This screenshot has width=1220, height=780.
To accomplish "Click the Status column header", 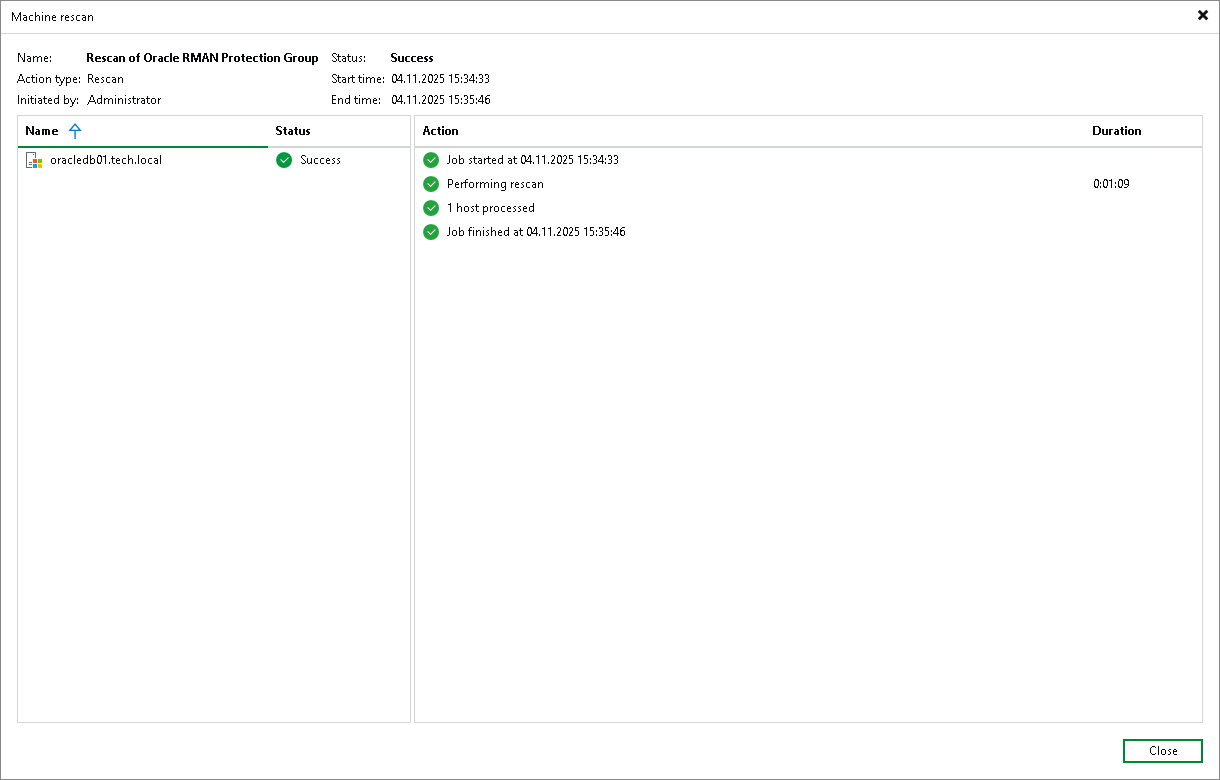I will point(291,131).
